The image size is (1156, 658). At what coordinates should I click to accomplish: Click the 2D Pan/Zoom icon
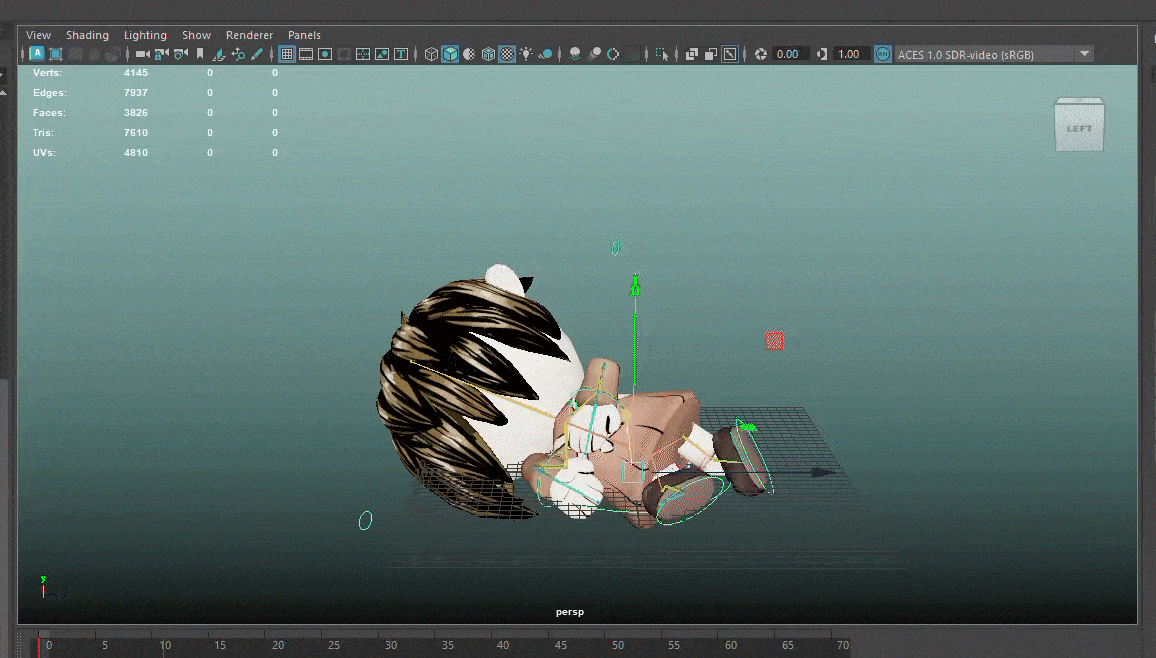[x=238, y=54]
